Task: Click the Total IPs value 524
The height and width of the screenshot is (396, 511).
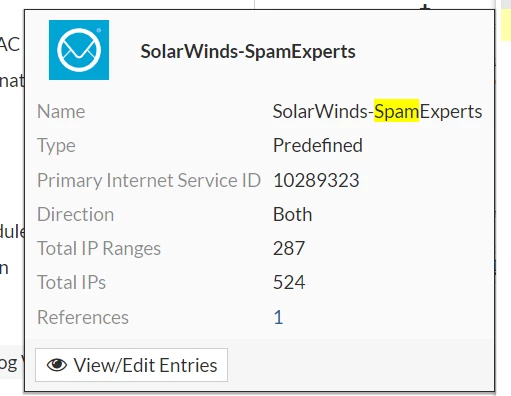Action: pos(289,283)
